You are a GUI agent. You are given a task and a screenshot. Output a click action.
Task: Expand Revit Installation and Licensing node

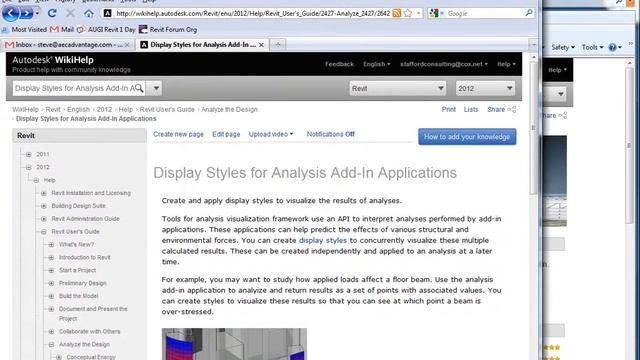(44, 193)
